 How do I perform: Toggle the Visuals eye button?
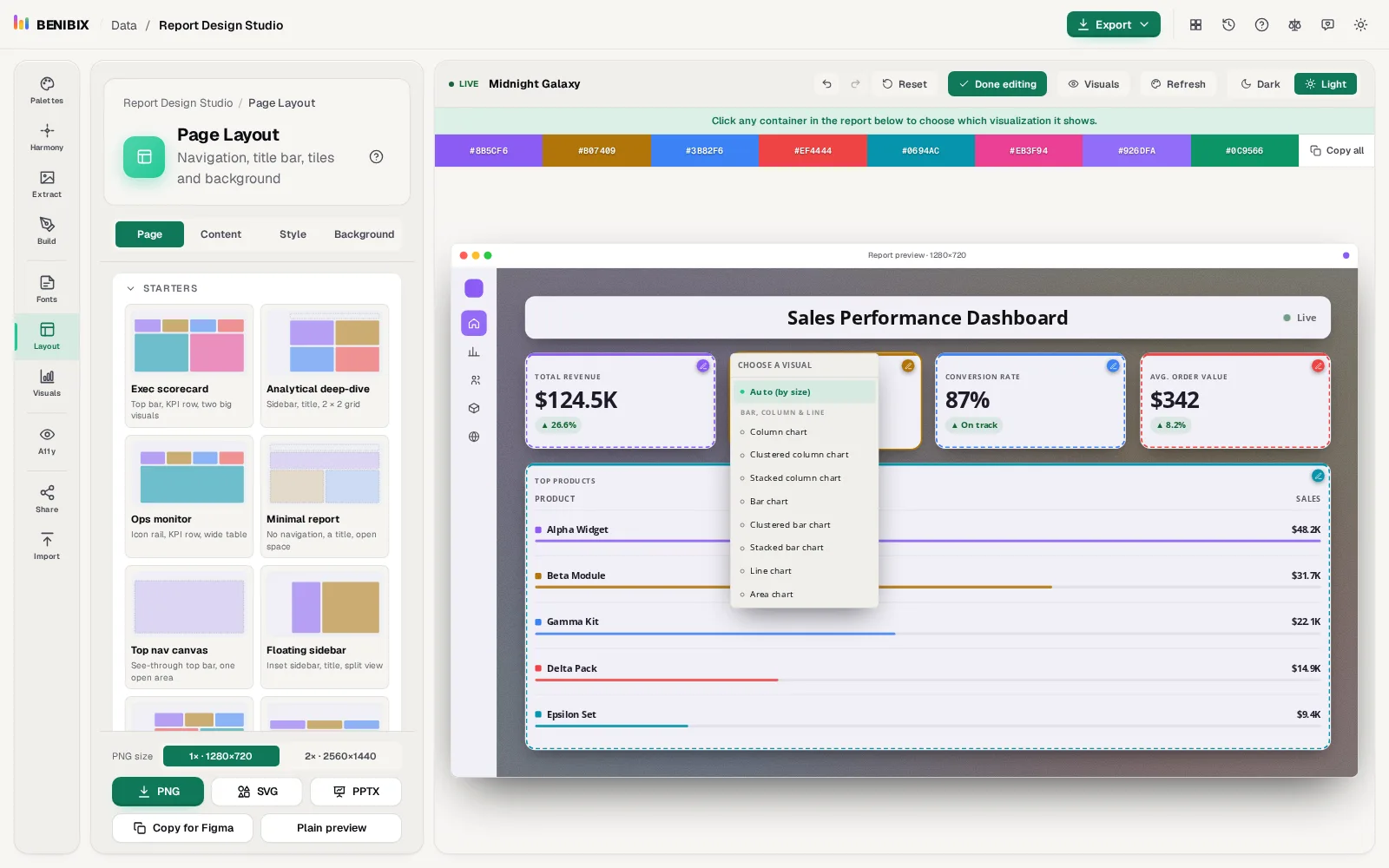(1094, 84)
